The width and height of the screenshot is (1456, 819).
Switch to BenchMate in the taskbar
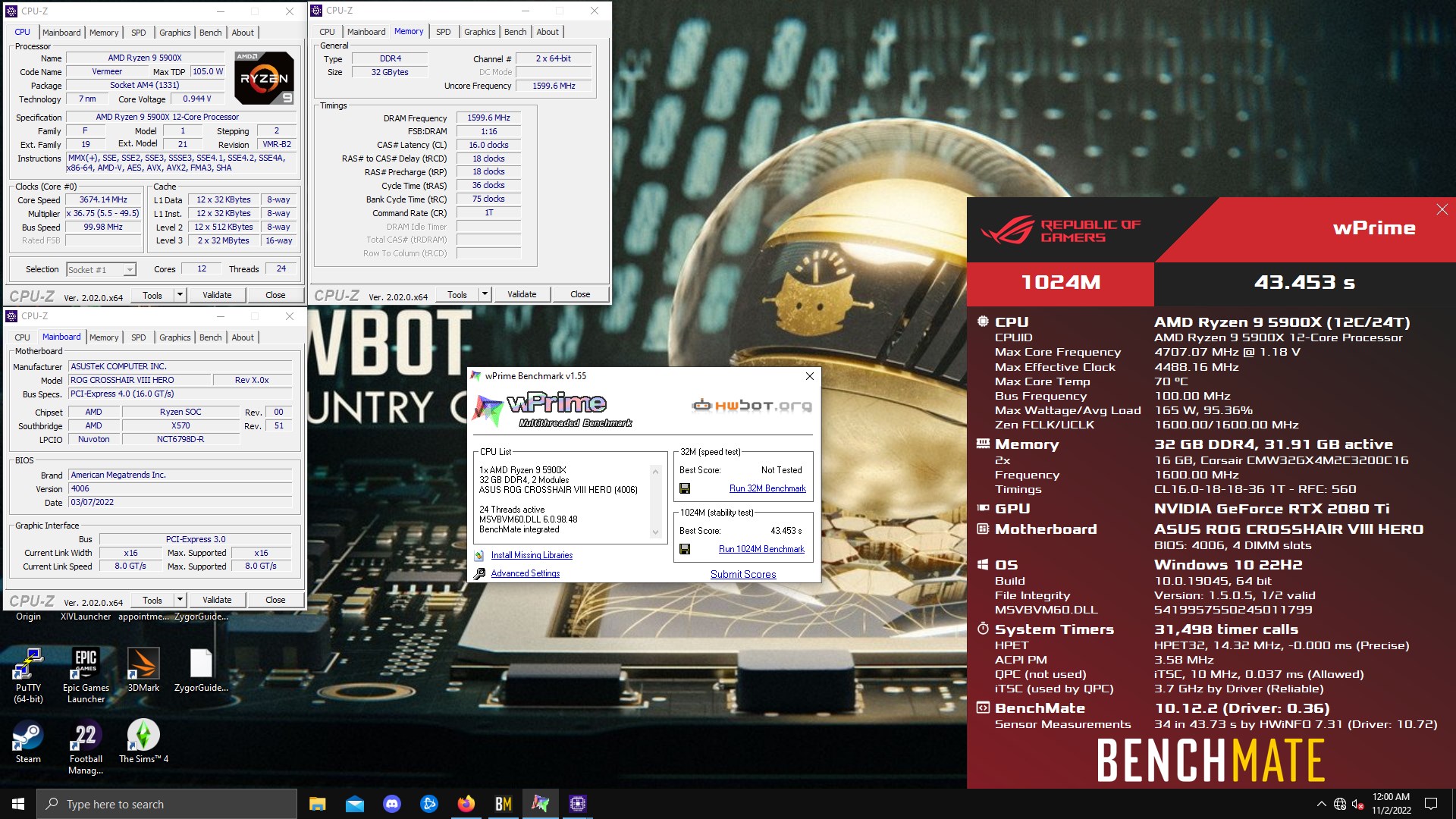tap(504, 804)
